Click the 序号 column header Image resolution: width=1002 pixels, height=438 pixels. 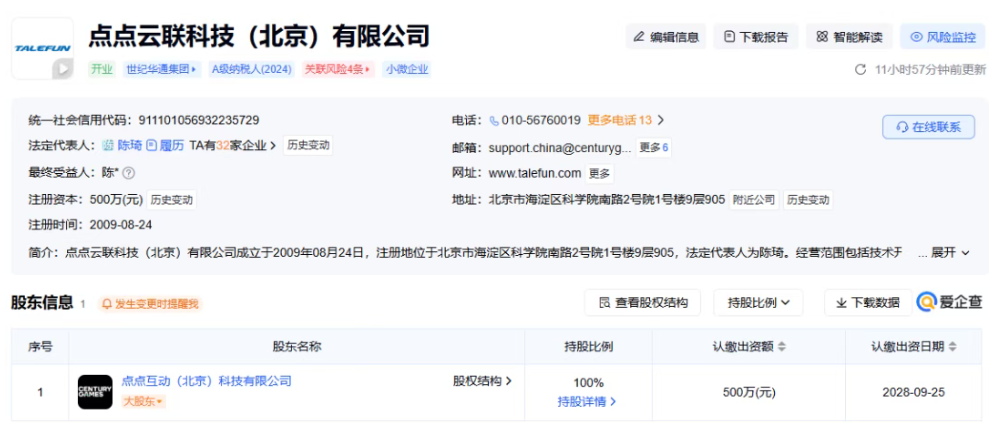pyautogui.click(x=40, y=347)
